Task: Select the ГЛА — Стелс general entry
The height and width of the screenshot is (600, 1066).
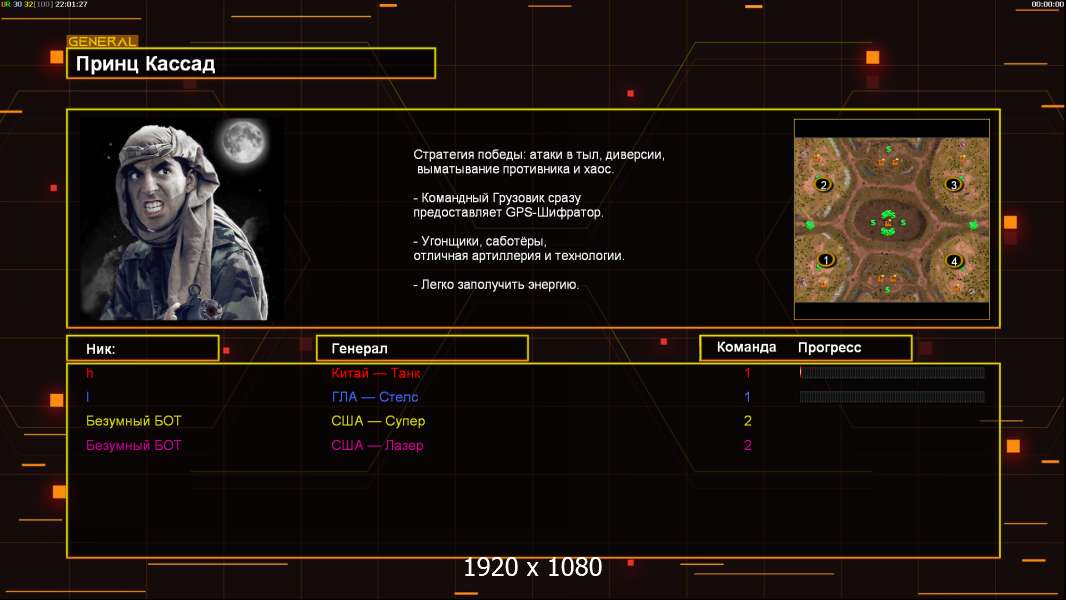Action: (x=375, y=397)
